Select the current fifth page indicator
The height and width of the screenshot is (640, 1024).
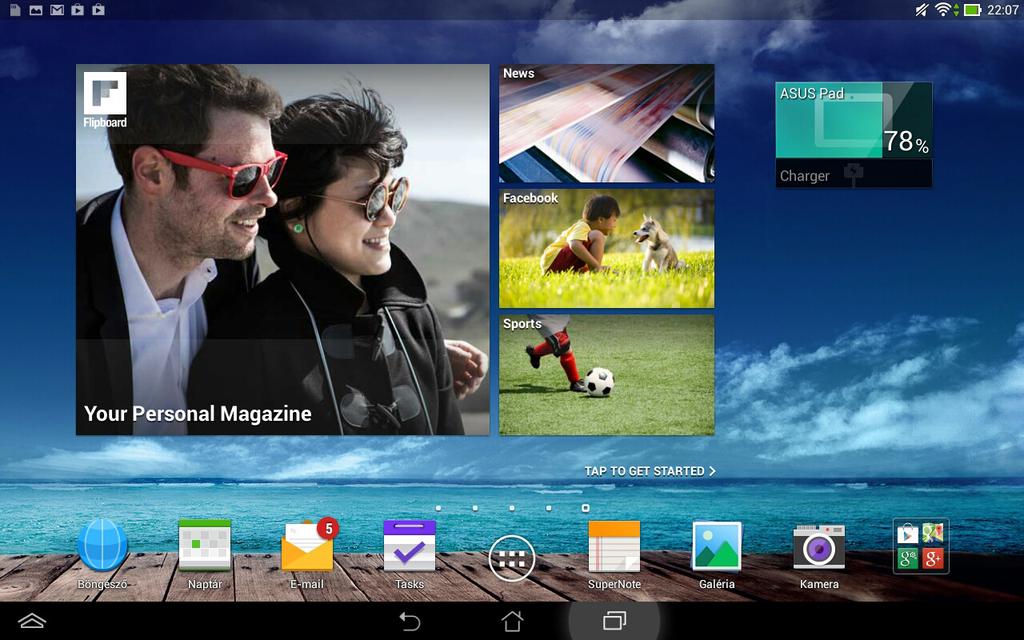tap(586, 507)
